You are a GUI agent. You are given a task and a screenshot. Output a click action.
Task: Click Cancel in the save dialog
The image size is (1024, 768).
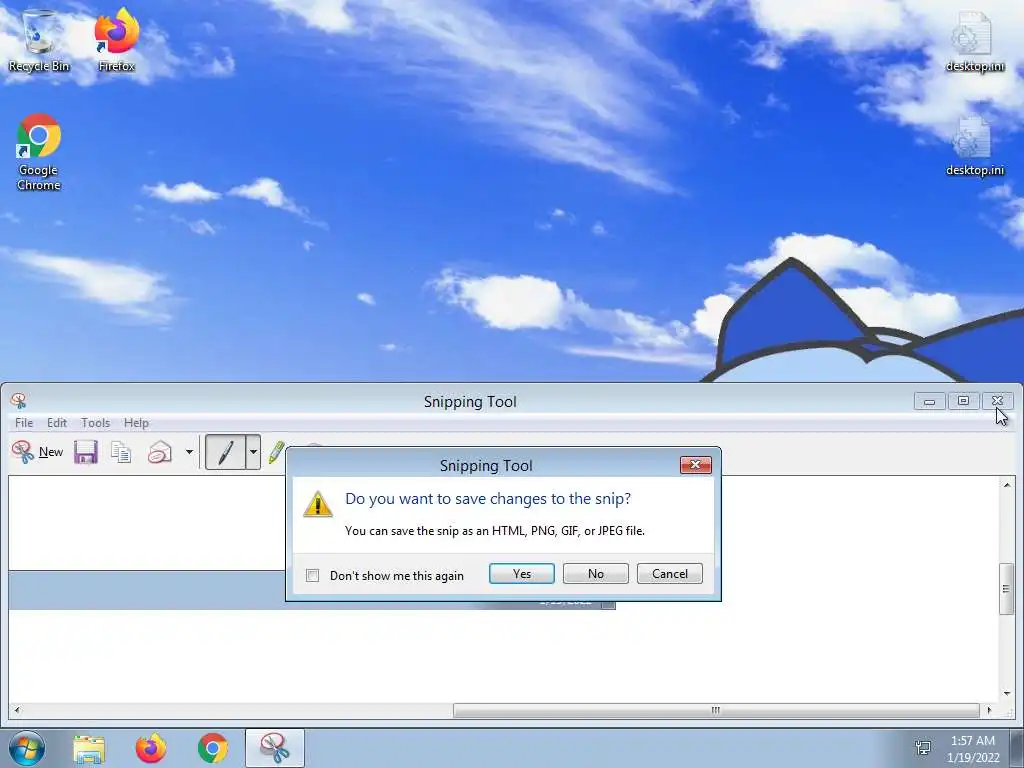(670, 573)
